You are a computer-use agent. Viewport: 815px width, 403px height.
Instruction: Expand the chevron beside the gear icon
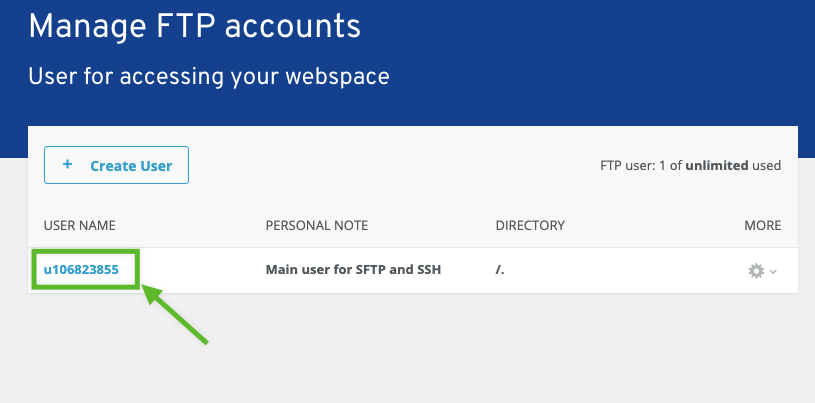click(773, 272)
